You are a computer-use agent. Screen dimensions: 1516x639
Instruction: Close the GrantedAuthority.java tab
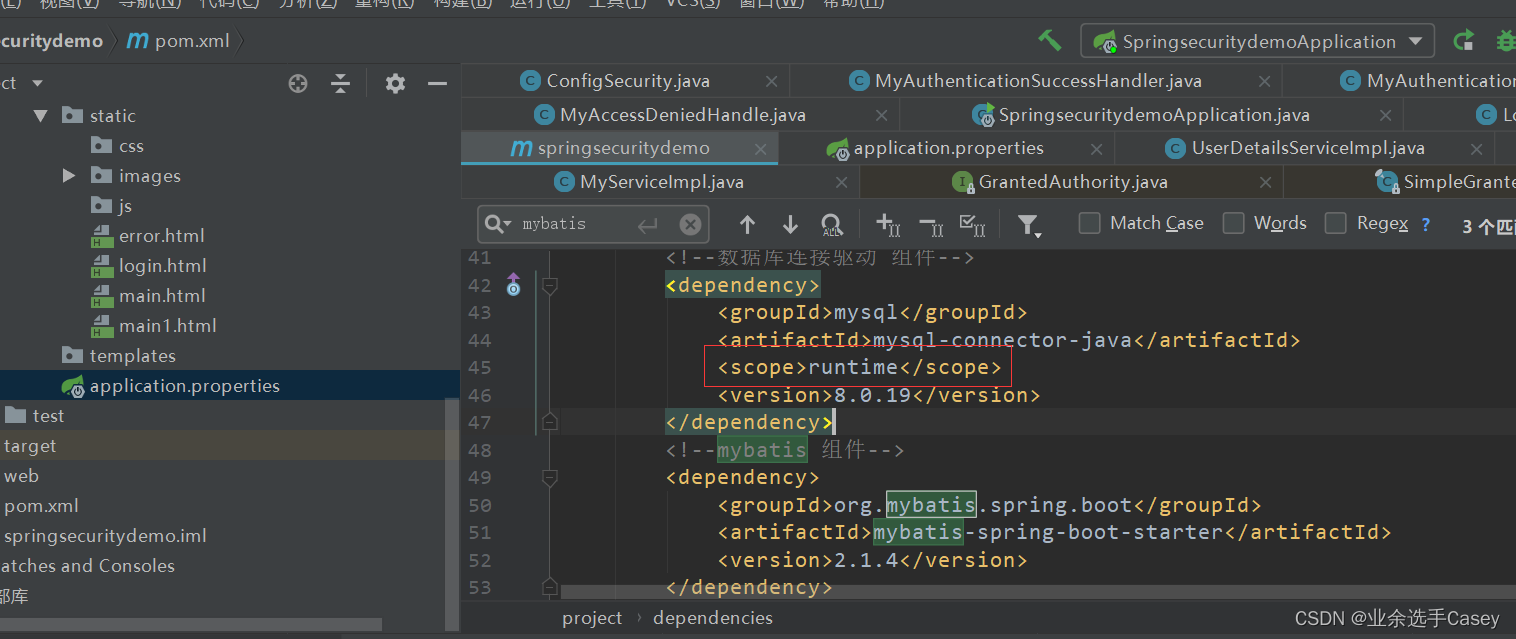pyautogui.click(x=1266, y=183)
